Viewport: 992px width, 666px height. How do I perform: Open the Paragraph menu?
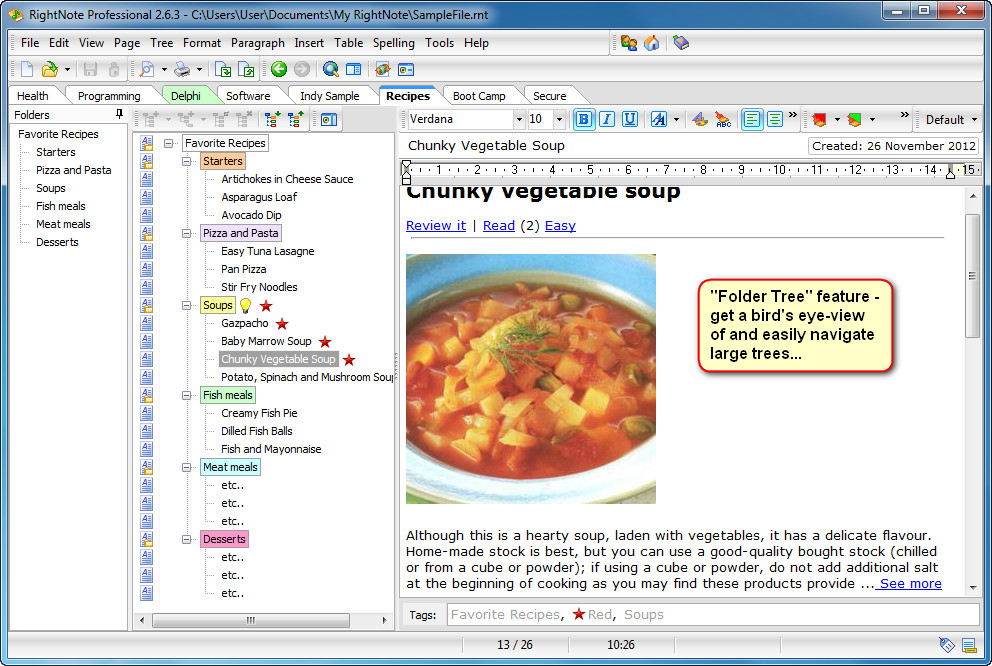pyautogui.click(x=257, y=43)
